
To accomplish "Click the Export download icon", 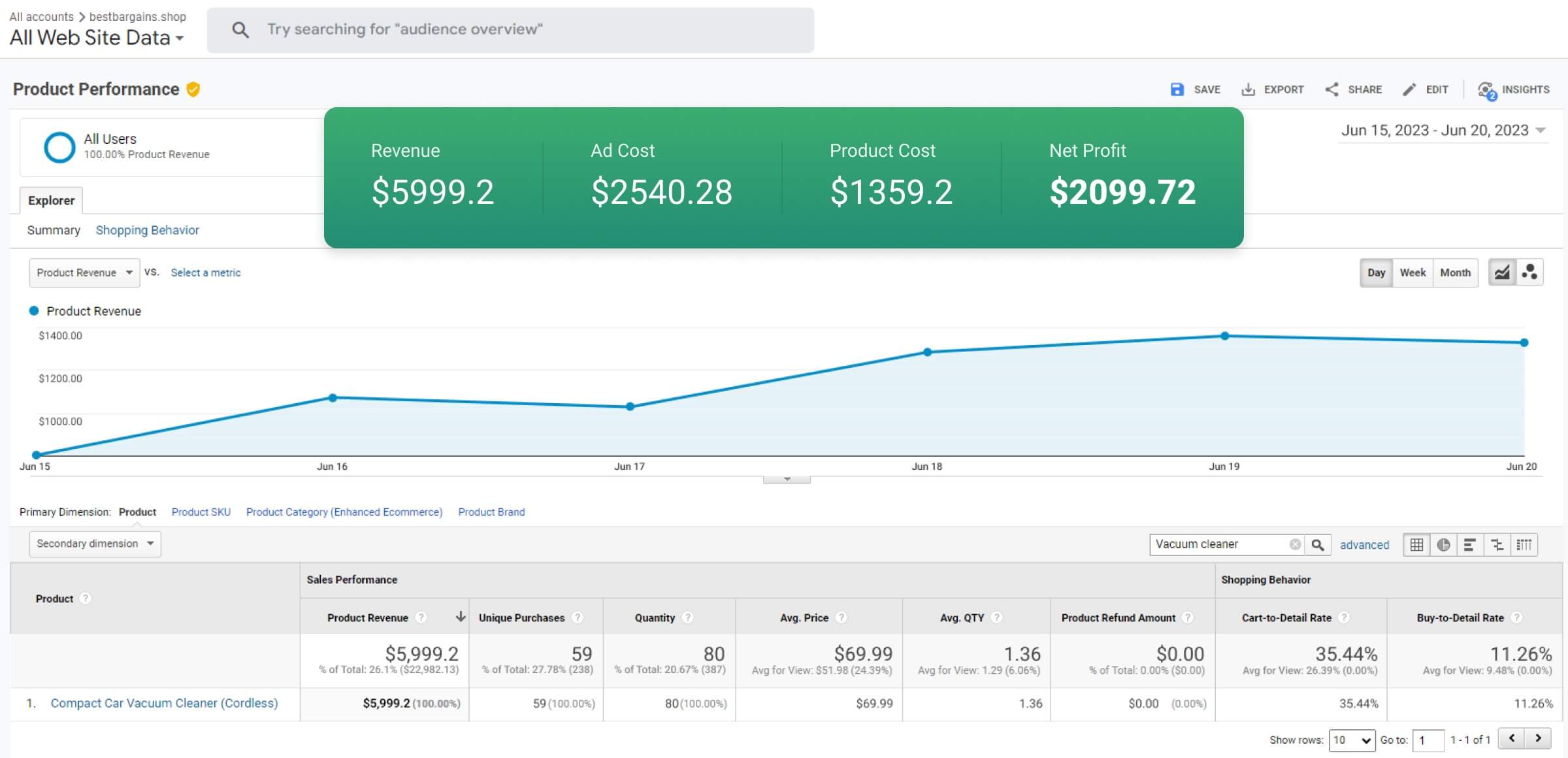I will click(1248, 90).
